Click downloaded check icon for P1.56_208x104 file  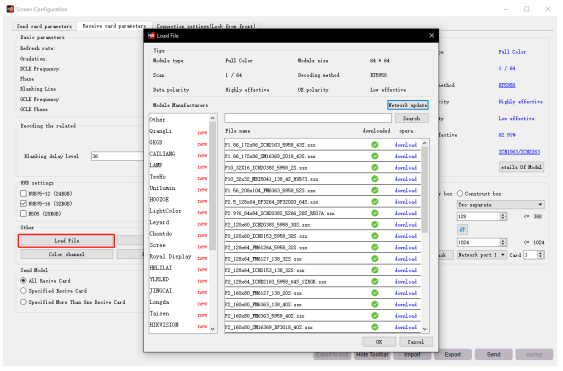coord(374,190)
